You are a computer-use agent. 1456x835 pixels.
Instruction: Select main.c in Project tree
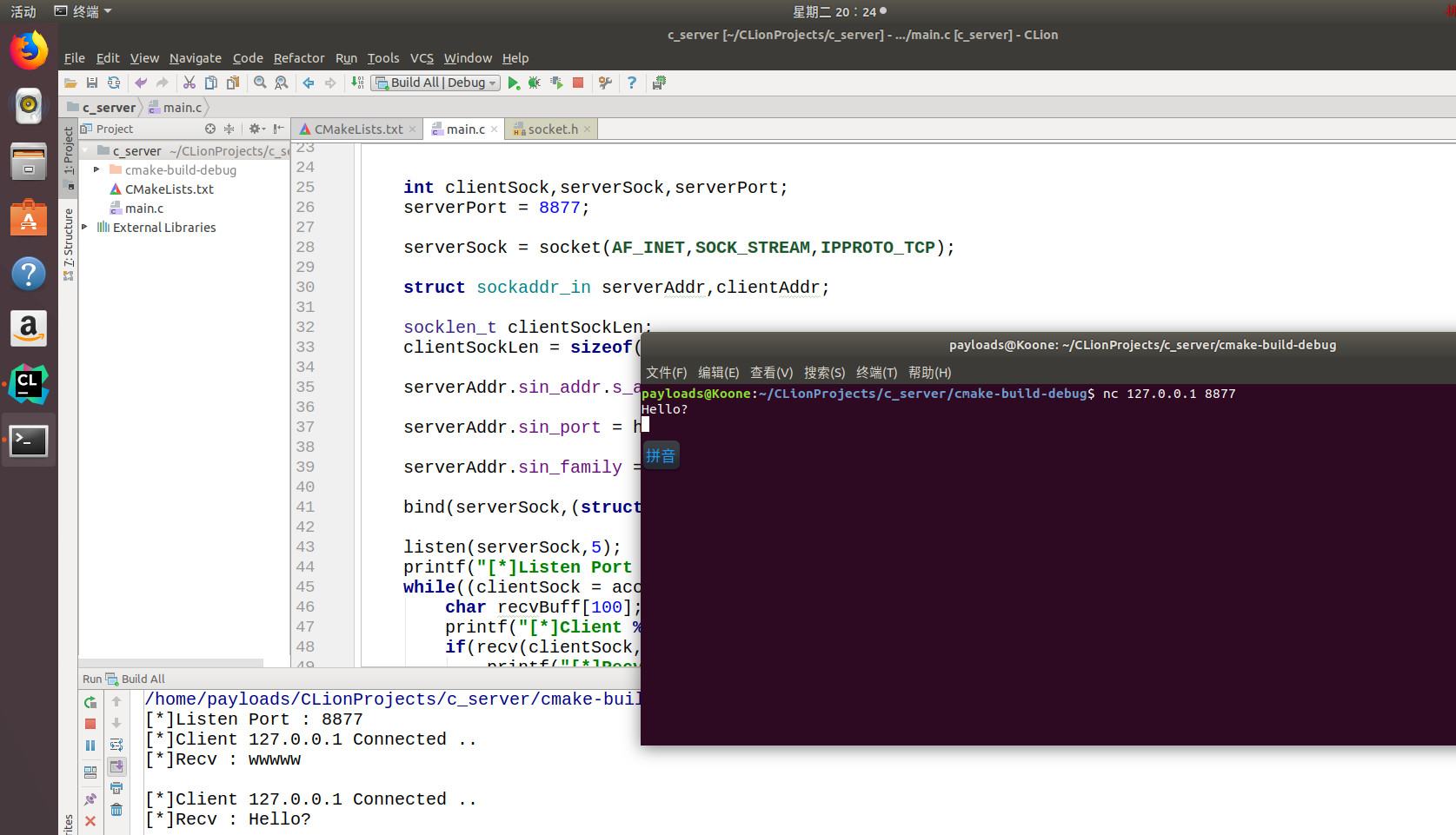coord(144,208)
